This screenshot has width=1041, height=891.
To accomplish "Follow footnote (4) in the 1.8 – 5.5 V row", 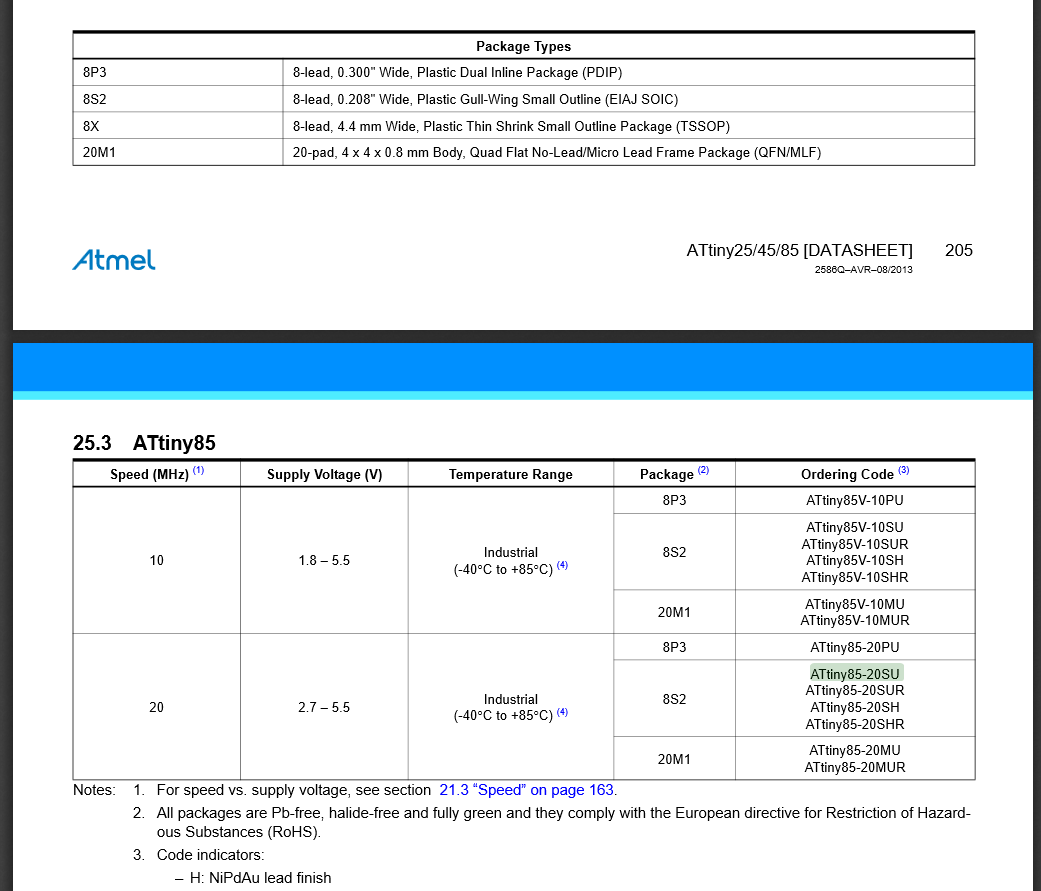I will click(562, 566).
